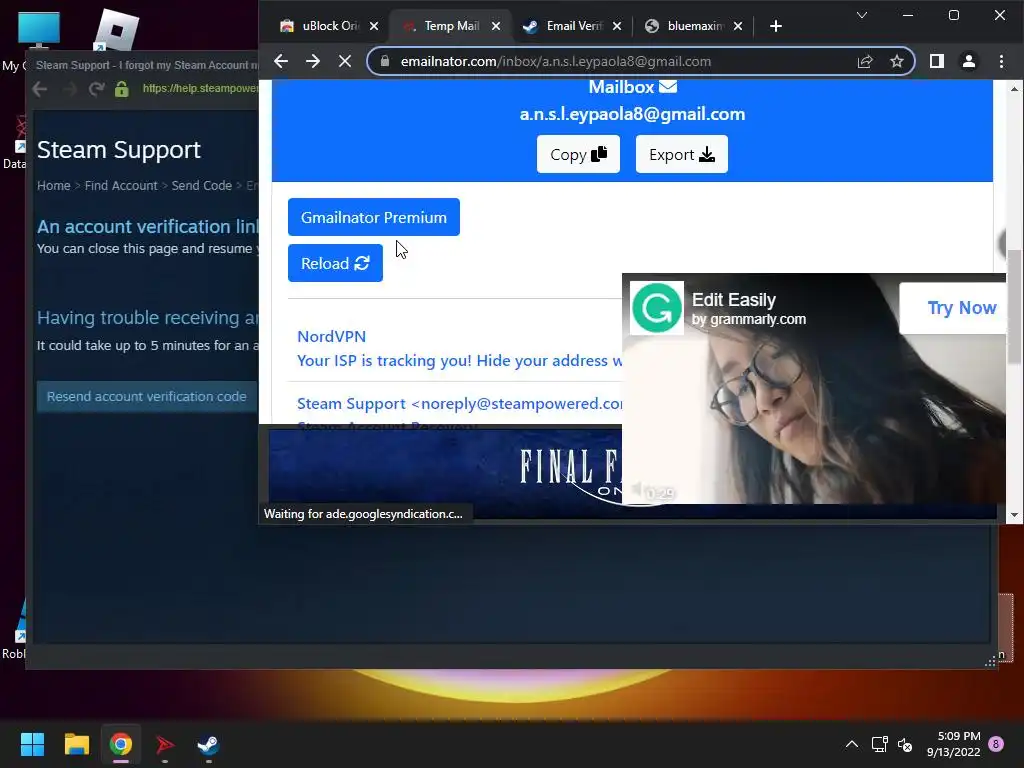This screenshot has width=1024, height=768.
Task: Click the Steam window green lock
Action: click(121, 89)
